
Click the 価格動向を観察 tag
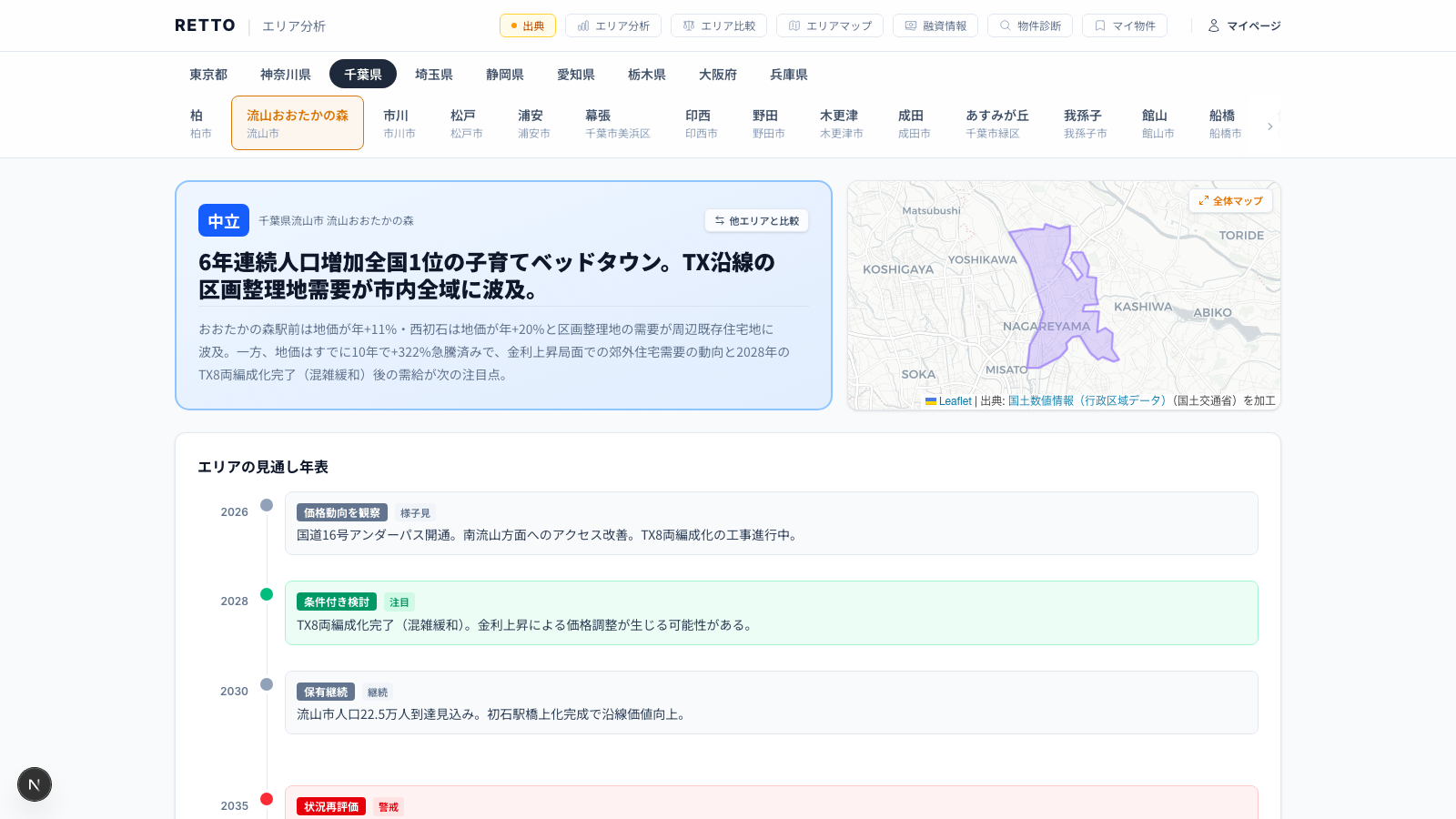[x=342, y=512]
